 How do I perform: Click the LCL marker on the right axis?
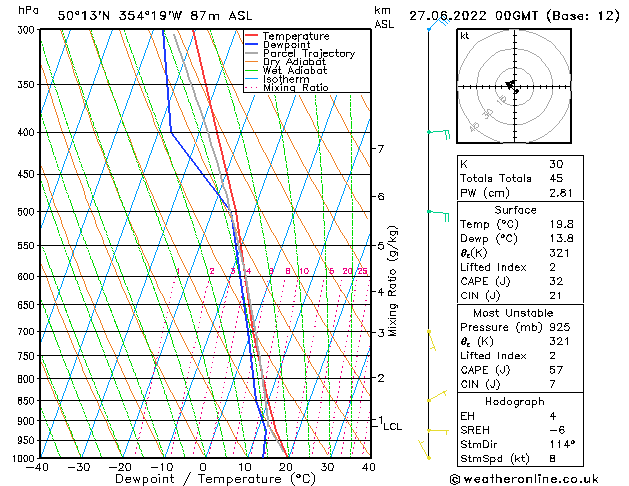(393, 426)
